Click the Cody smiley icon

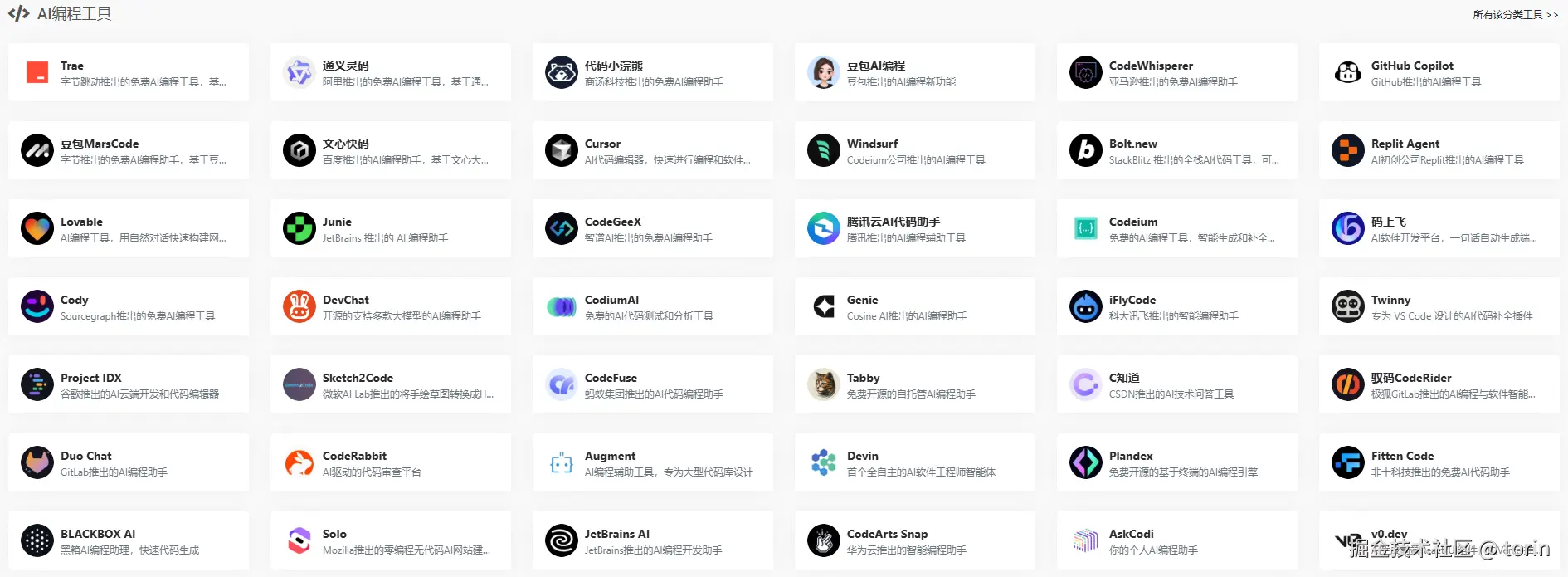[37, 307]
